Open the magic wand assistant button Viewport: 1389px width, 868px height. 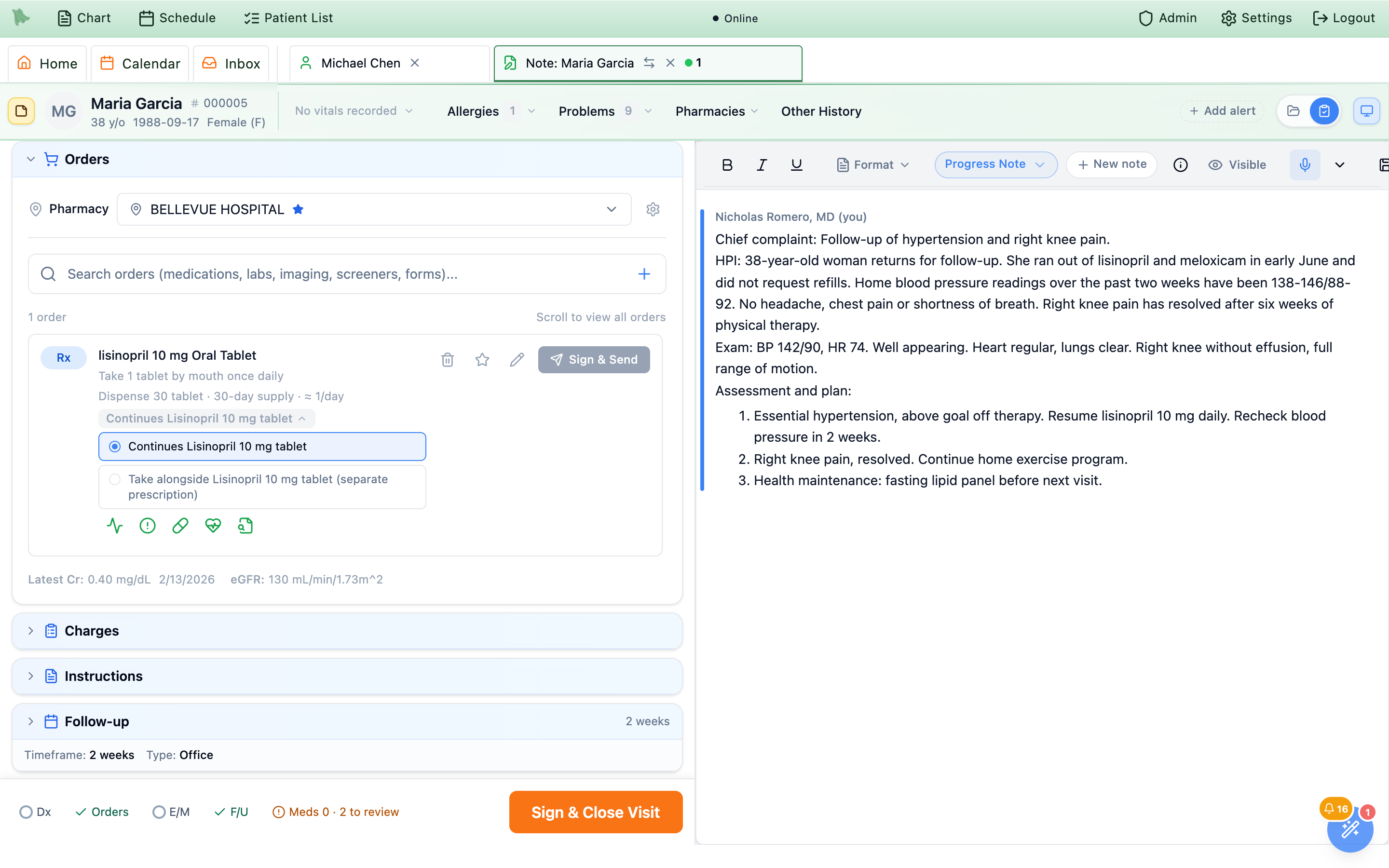pyautogui.click(x=1350, y=829)
